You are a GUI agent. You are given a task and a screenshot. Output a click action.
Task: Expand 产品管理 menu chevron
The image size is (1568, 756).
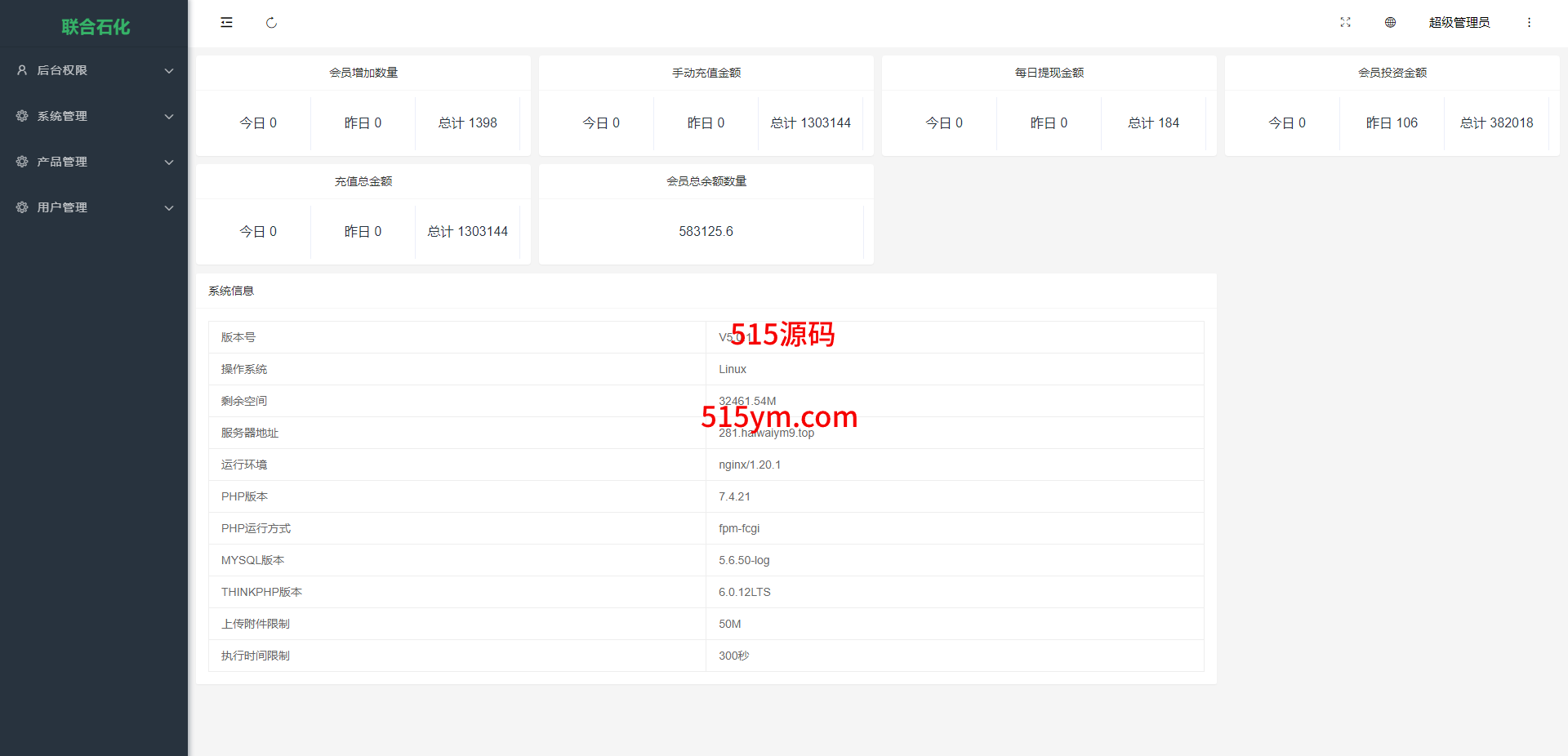tap(169, 162)
